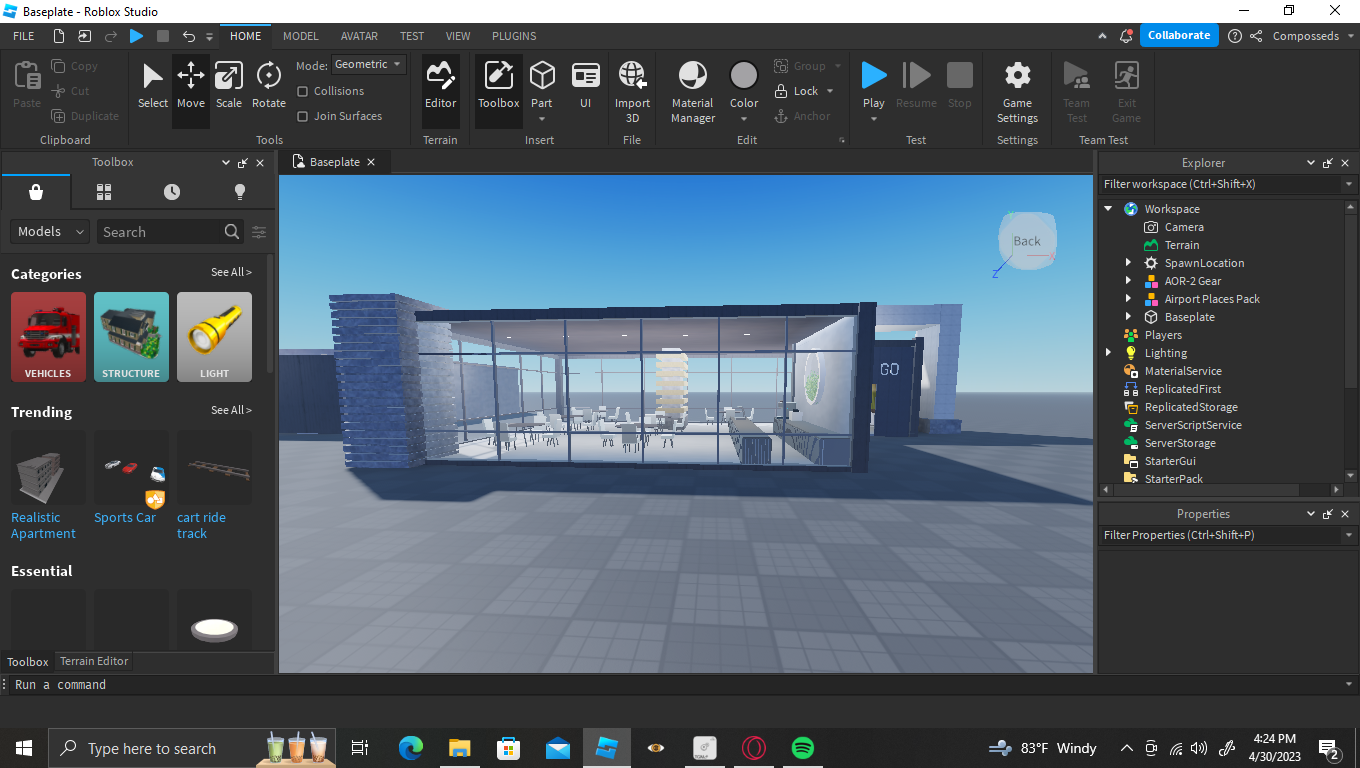Click the notifications bell icon
The image size is (1360, 768).
tap(1126, 36)
